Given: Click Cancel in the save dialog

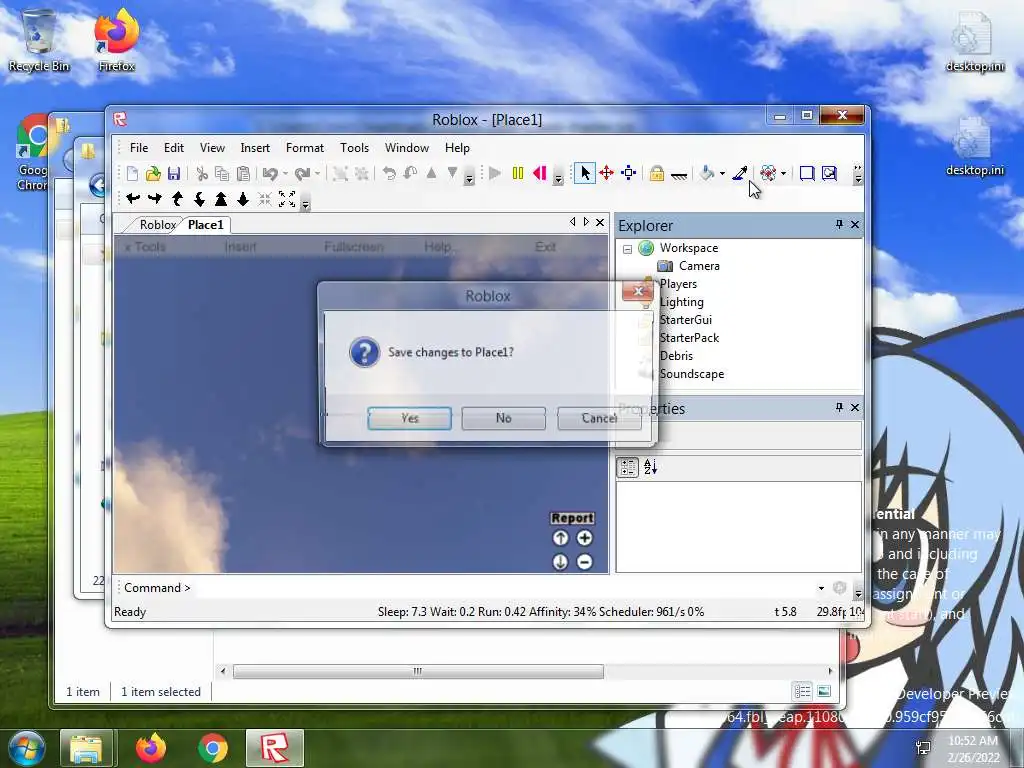Looking at the screenshot, I should click(599, 418).
